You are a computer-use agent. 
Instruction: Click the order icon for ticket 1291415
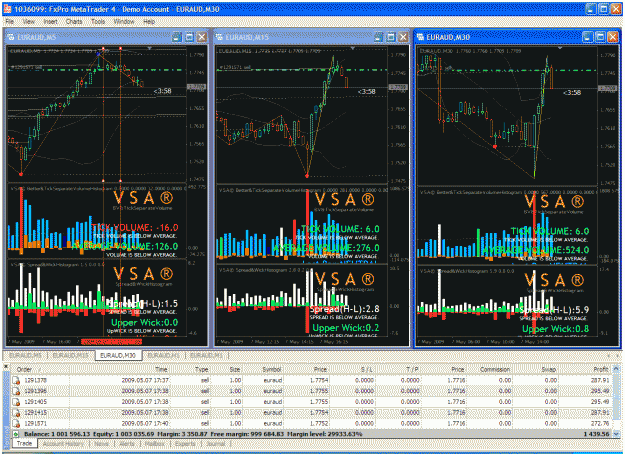pyautogui.click(x=16, y=413)
